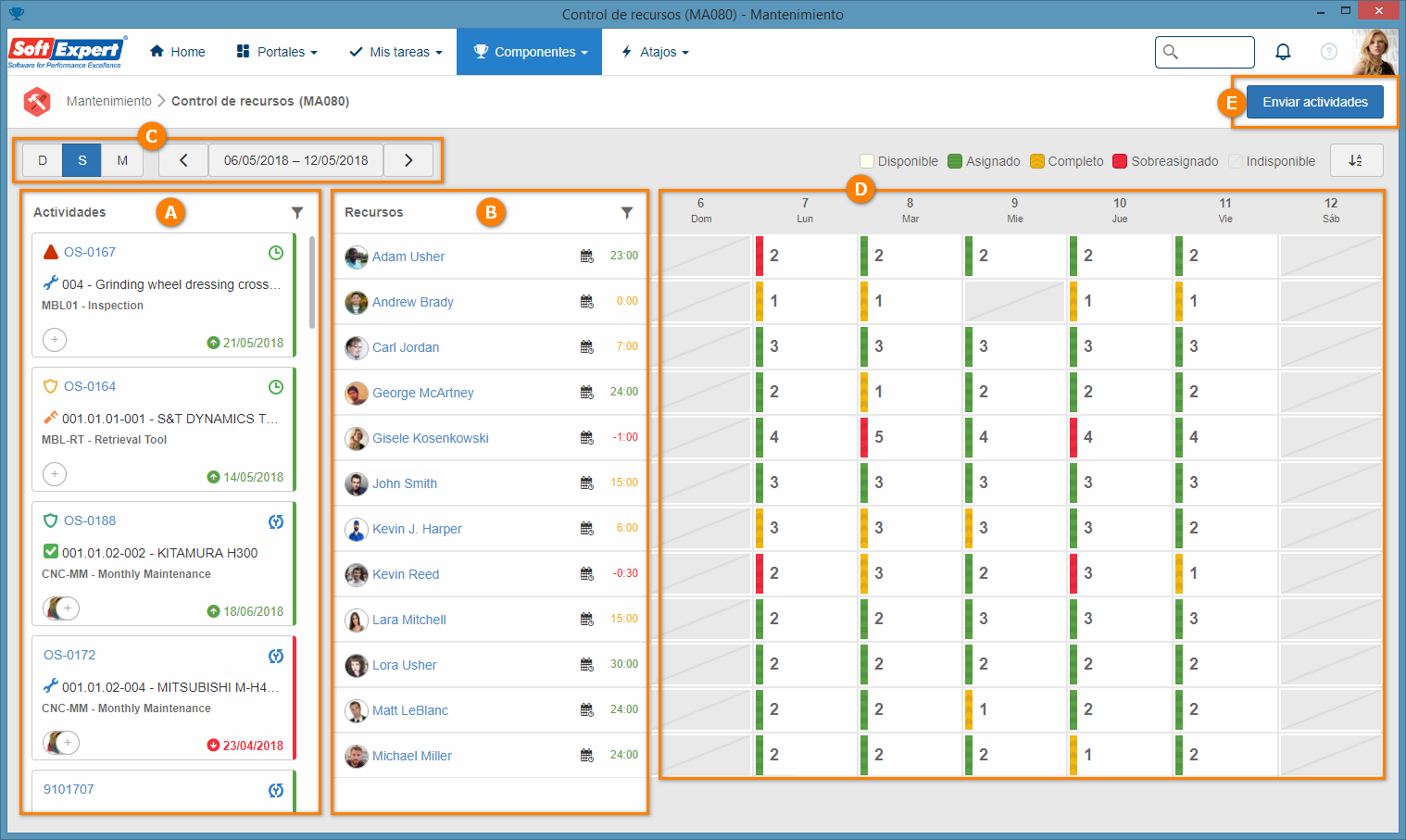Open calendar icon for George McArtney
The image size is (1406, 840).
(x=586, y=393)
